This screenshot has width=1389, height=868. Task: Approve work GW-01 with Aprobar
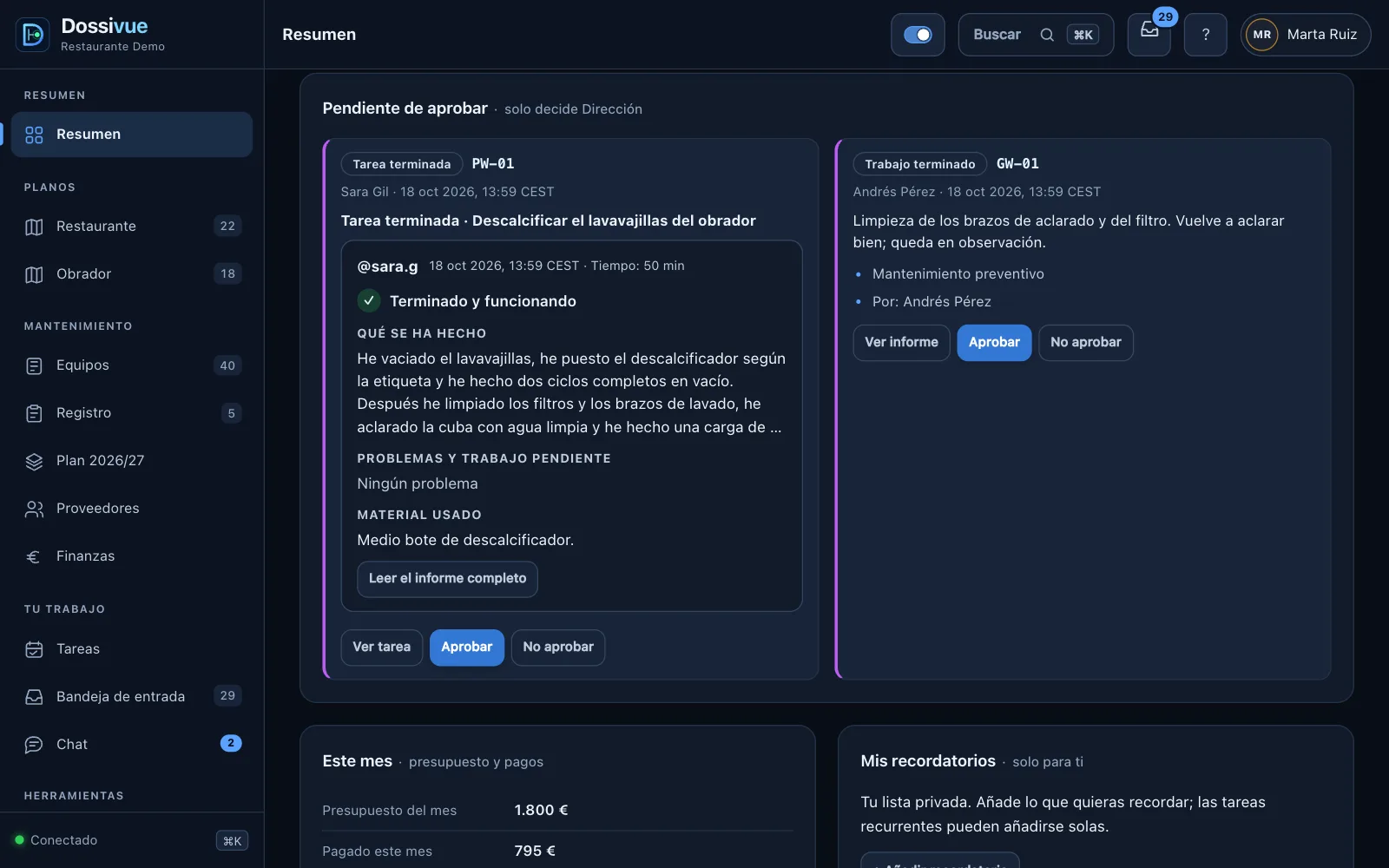coord(994,343)
